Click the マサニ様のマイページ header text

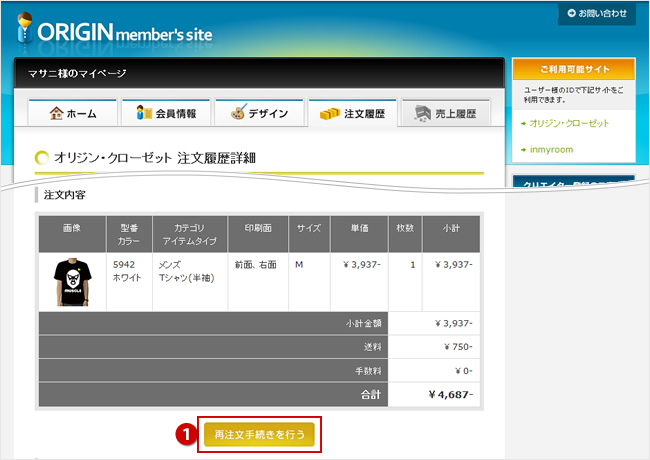pos(77,74)
